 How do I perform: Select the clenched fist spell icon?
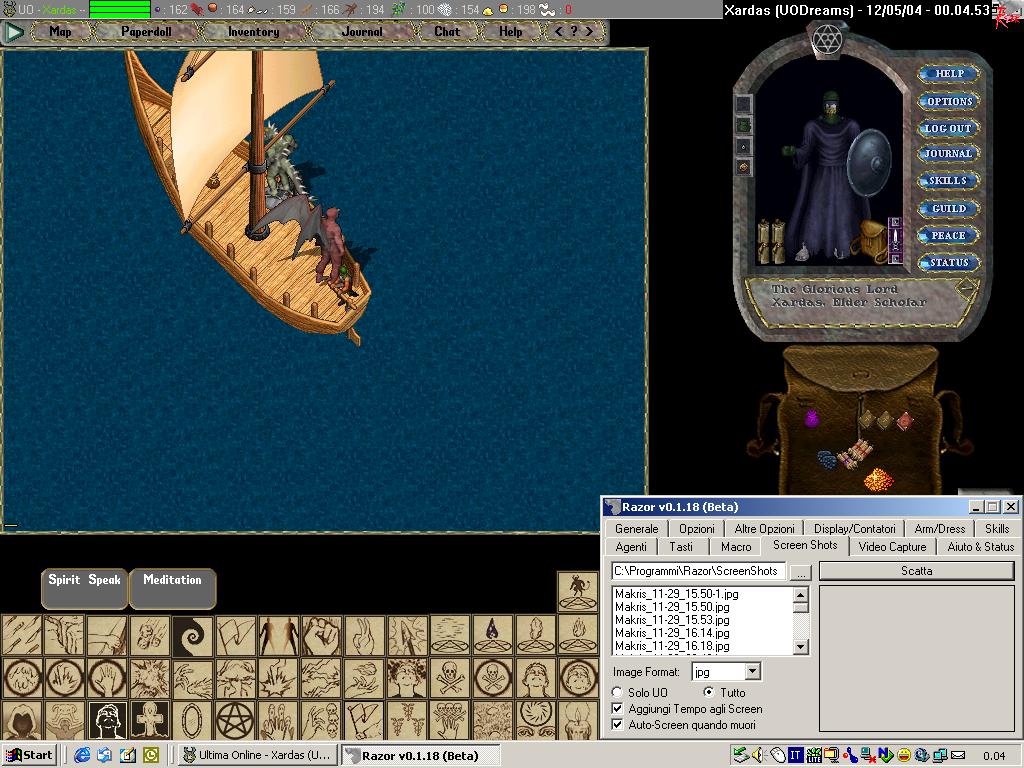[321, 635]
